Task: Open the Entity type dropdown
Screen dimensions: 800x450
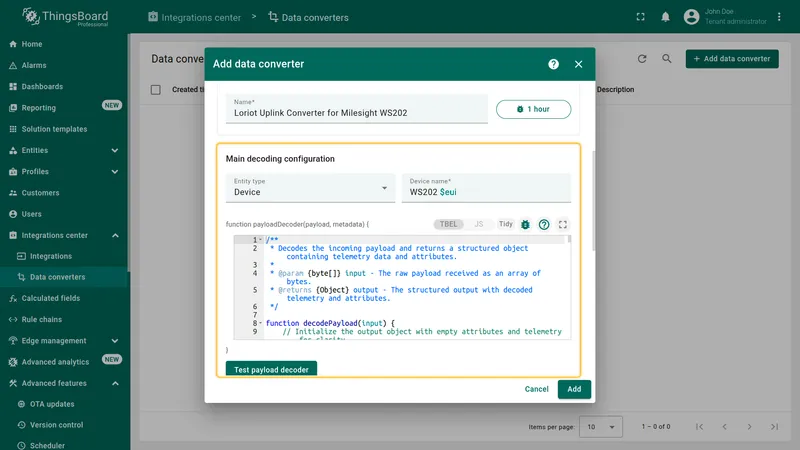Action: click(310, 188)
